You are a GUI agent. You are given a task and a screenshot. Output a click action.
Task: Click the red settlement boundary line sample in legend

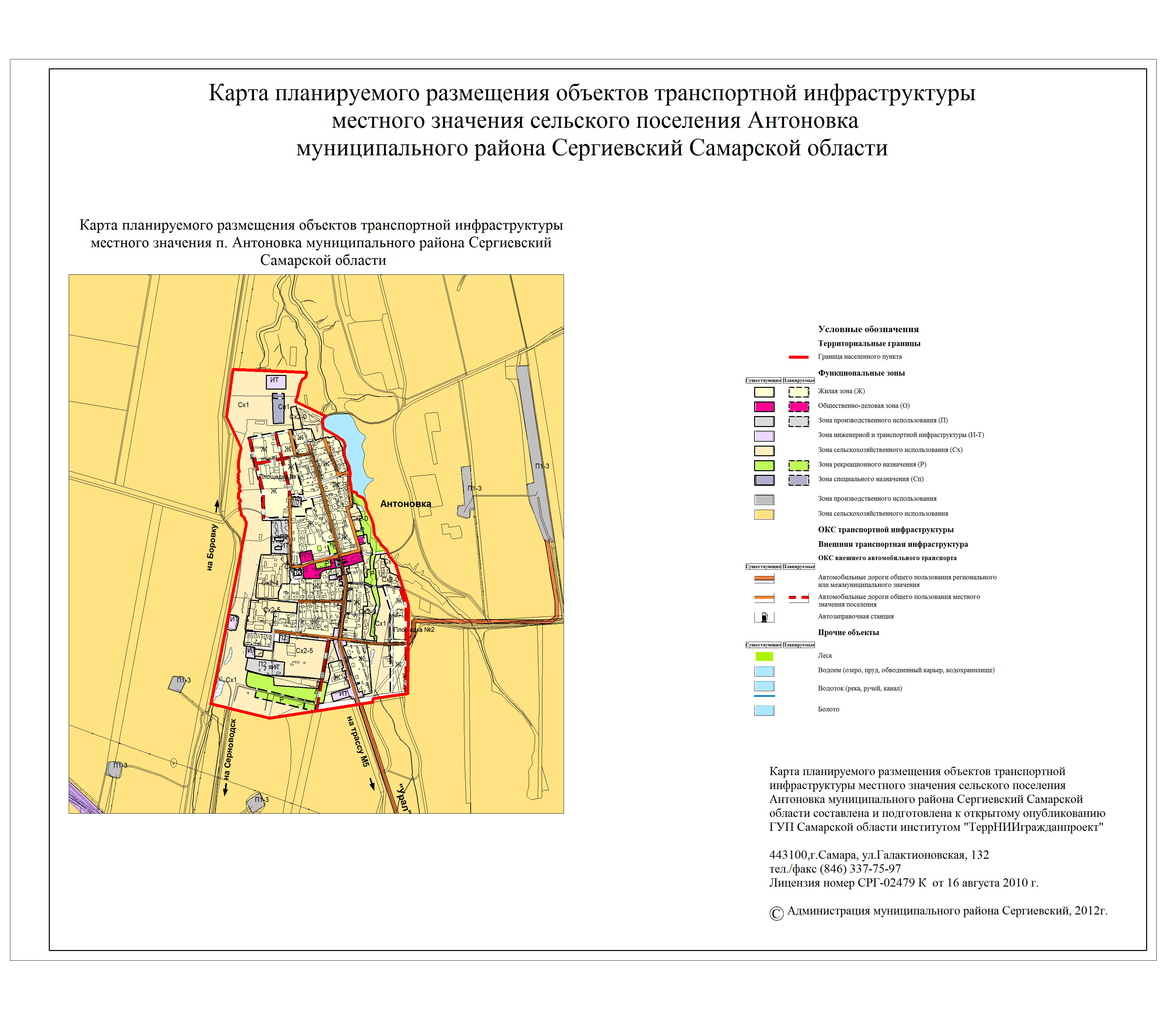(799, 357)
